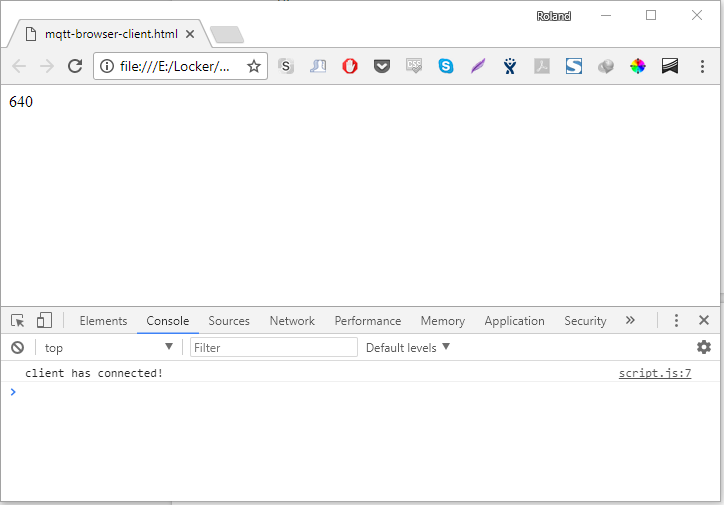Close the mqtt-browser-client.html tab
The height and width of the screenshot is (505, 724).
190,34
